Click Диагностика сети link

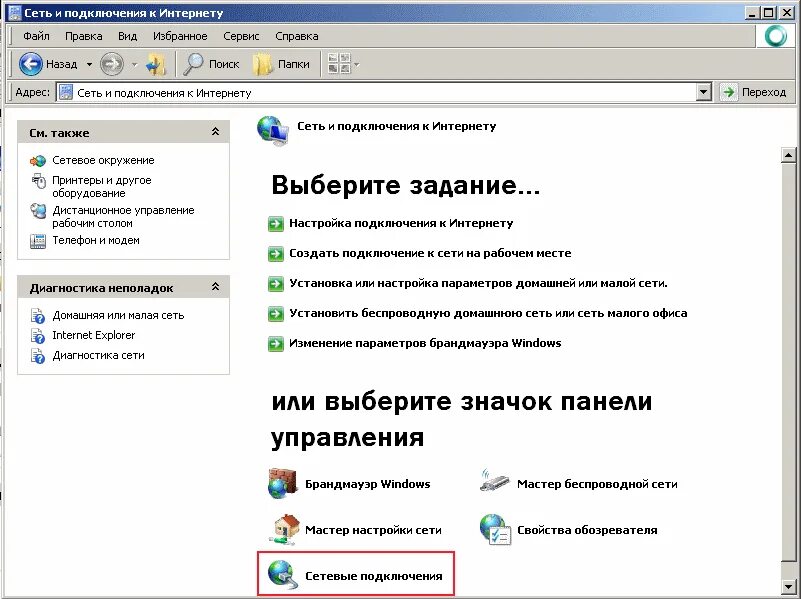click(98, 355)
